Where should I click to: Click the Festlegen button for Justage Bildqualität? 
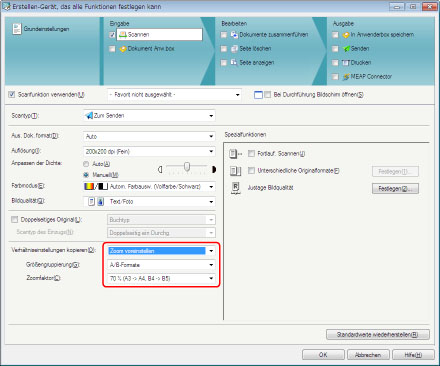click(395, 188)
